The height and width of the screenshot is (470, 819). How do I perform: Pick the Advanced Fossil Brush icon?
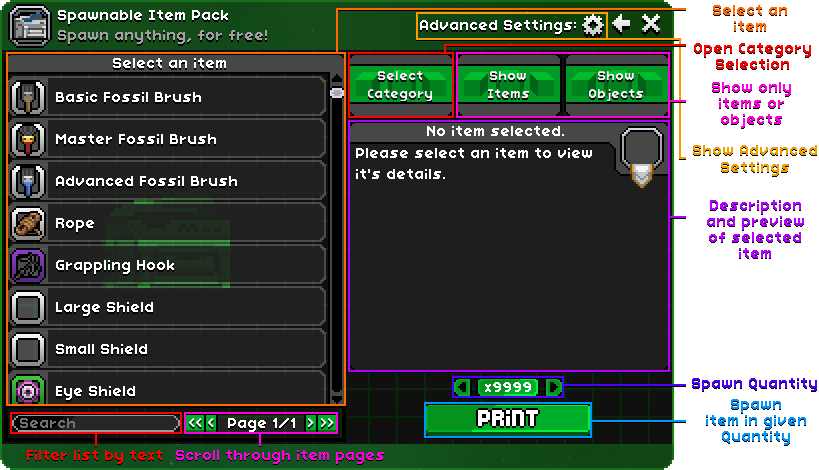(x=28, y=181)
